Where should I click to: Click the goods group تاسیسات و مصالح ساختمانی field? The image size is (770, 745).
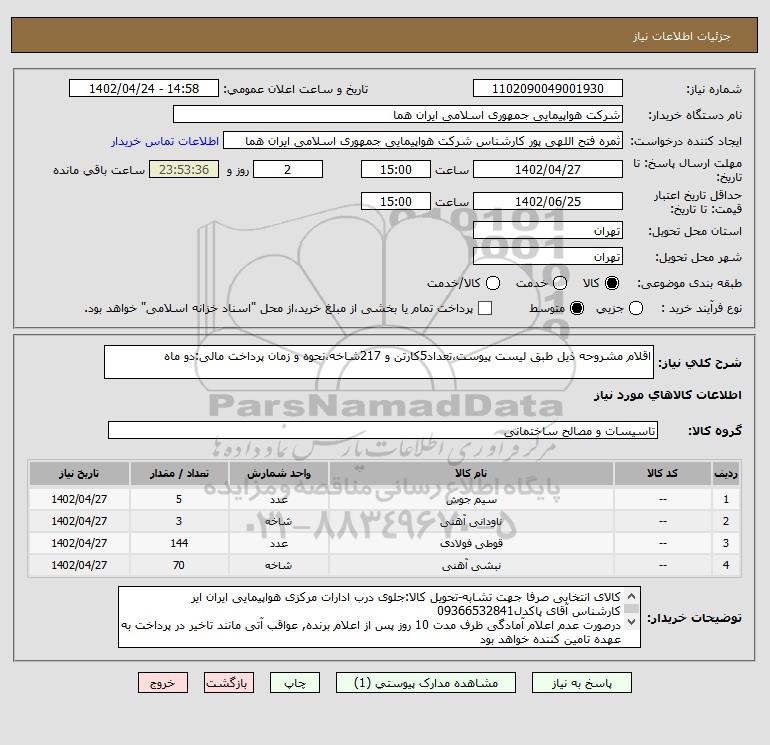[383, 430]
